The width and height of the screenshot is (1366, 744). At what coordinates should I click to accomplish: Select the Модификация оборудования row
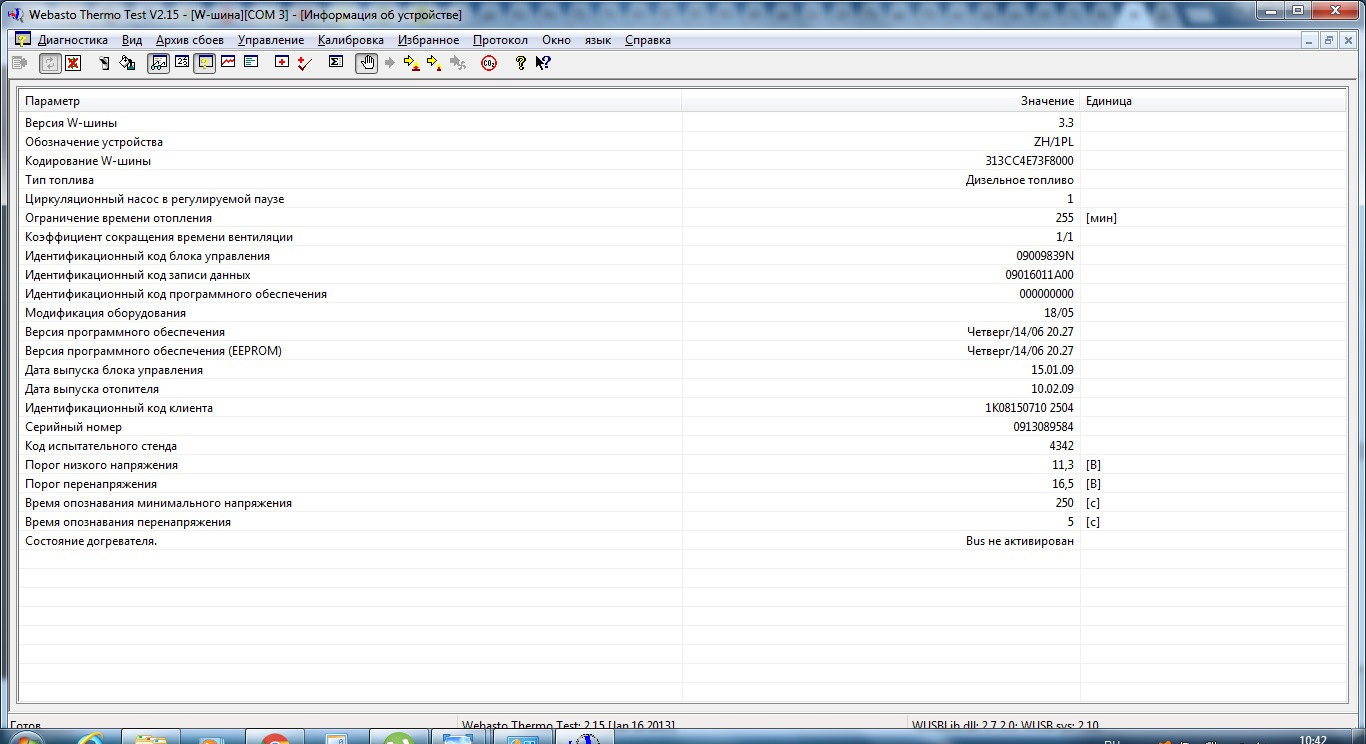683,313
